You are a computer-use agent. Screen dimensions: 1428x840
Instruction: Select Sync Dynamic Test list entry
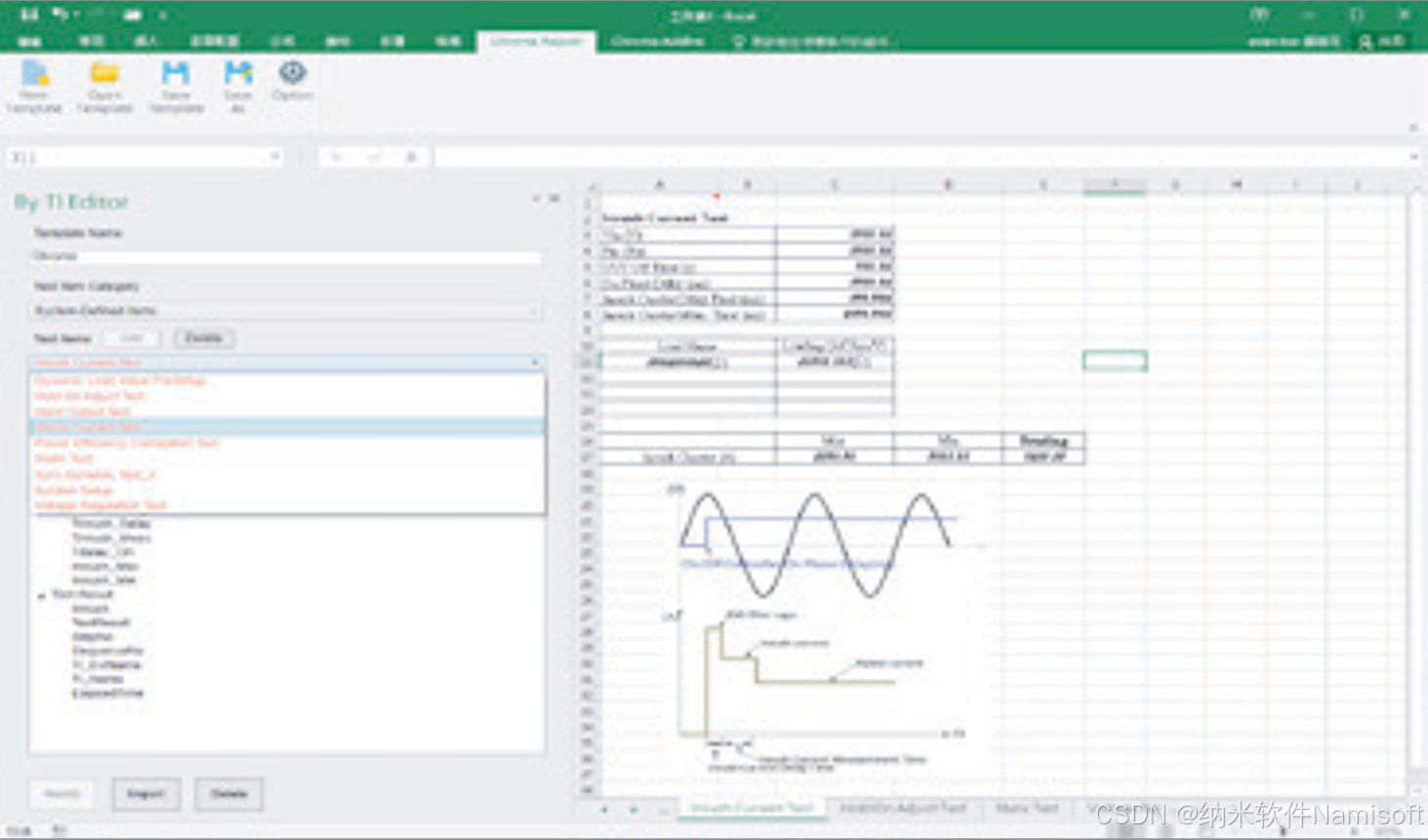coord(286,474)
